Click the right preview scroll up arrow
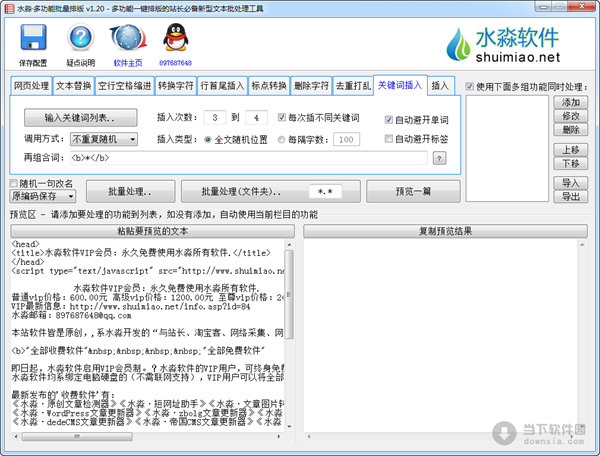 point(582,244)
